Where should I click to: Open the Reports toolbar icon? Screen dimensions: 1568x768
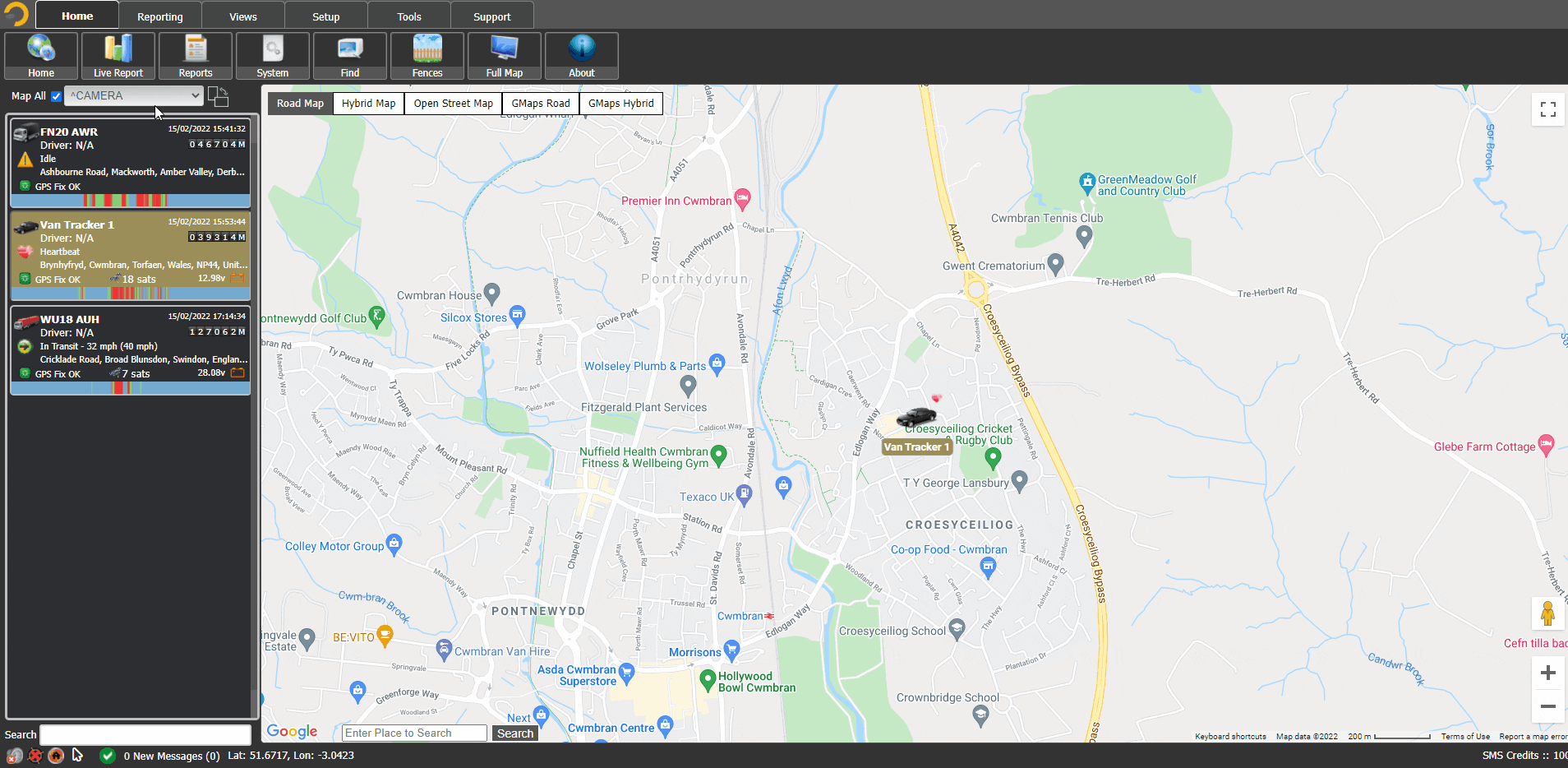tap(196, 56)
